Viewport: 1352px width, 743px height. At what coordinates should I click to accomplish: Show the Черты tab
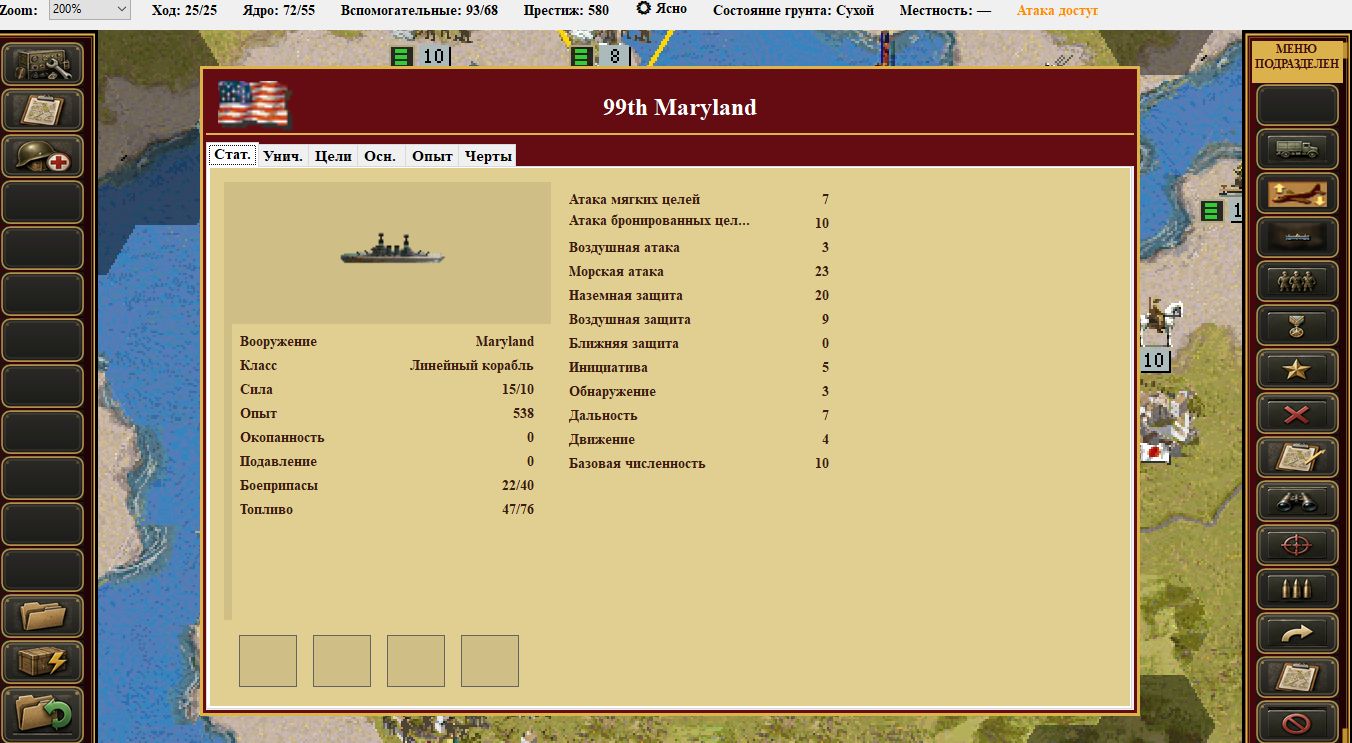(488, 156)
